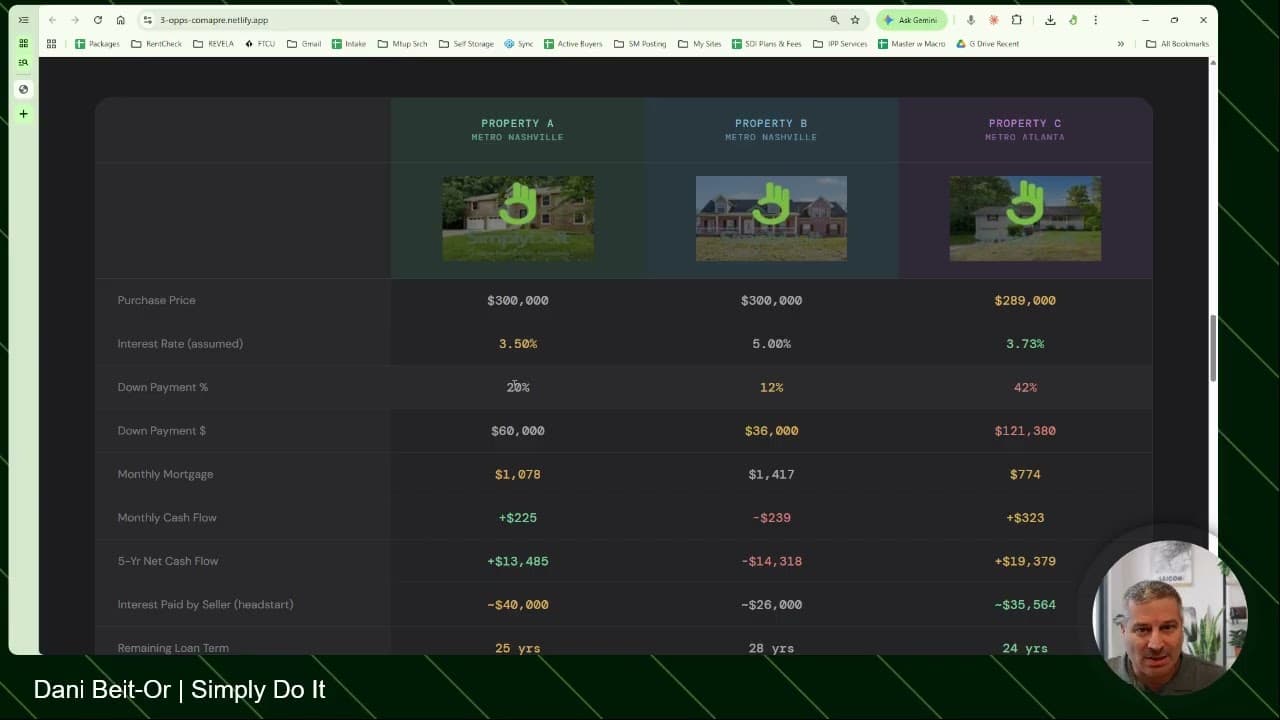Open the zoom magnifier in the address bar

834,20
